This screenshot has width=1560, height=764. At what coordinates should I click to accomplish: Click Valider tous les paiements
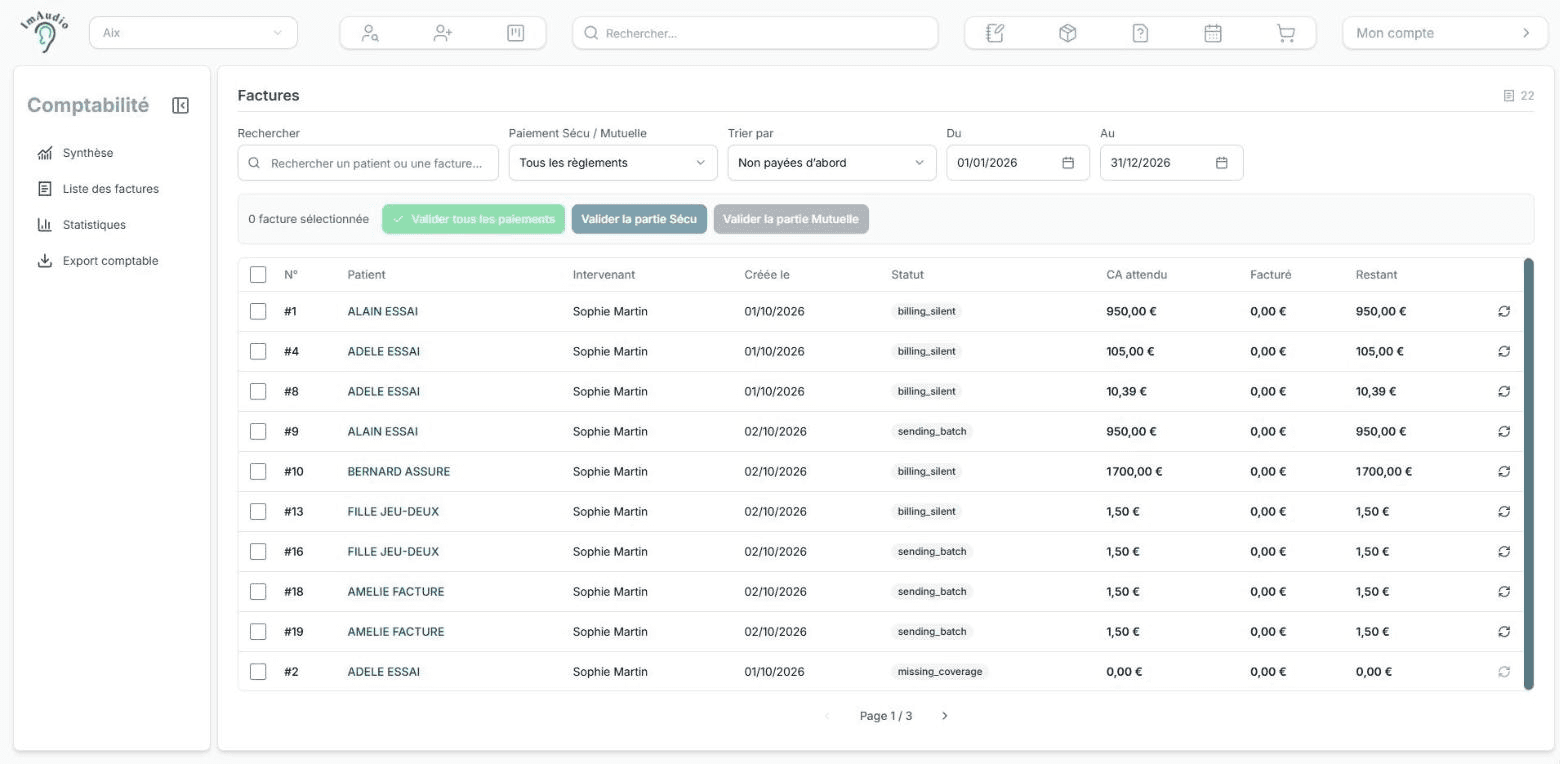[x=473, y=219]
